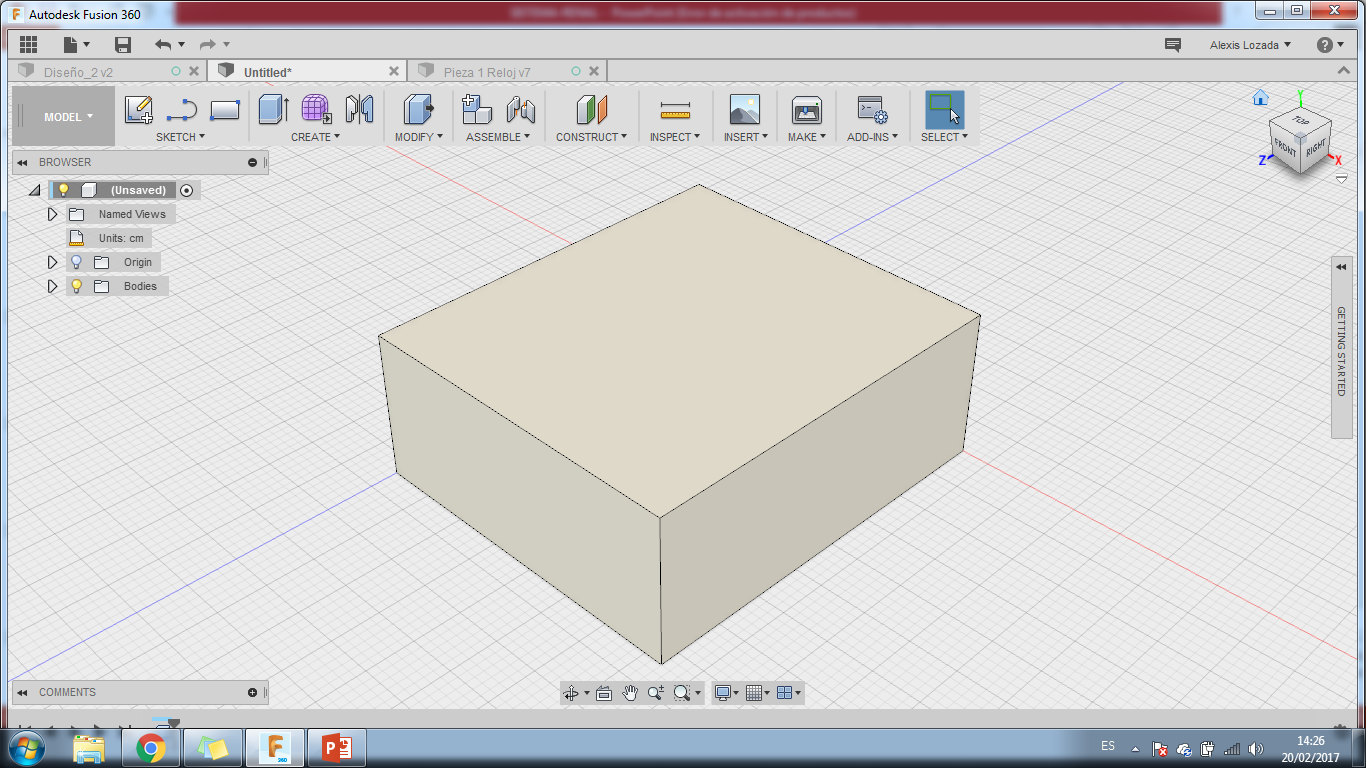Collapse the BROWSER panel with double arrows
1366x768 pixels.
(22, 162)
